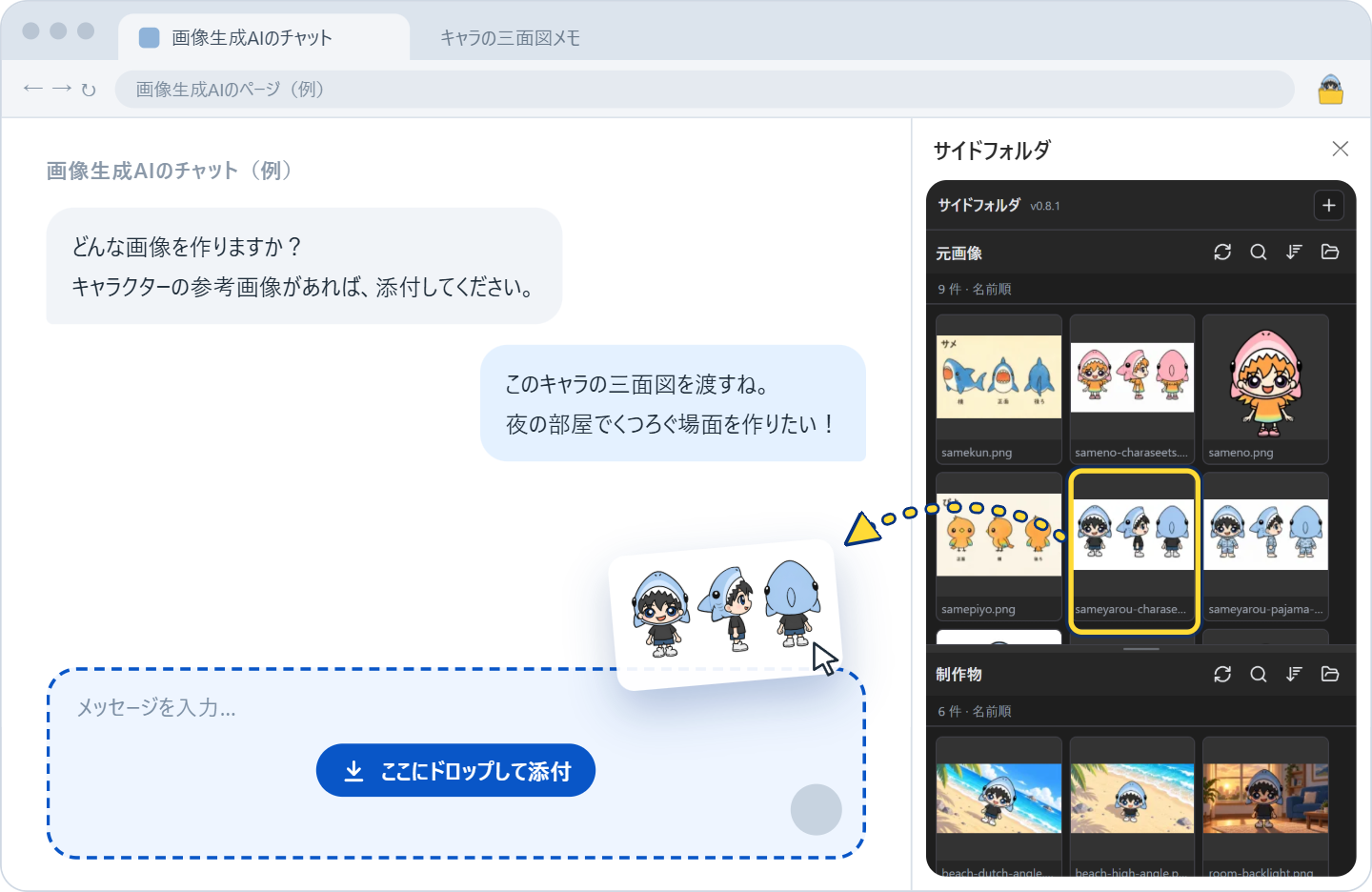Click the 制作物 section title

tap(958, 674)
